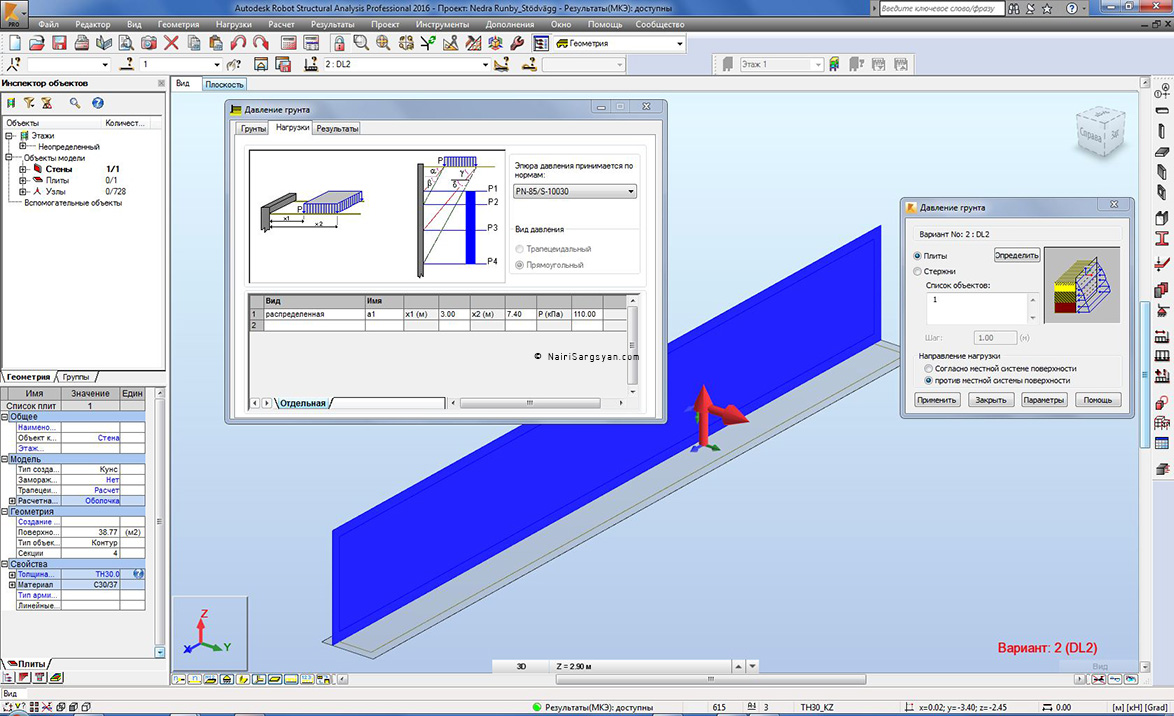Click the Copy icon in the toolbar
This screenshot has width=1174, height=716.
point(194,43)
